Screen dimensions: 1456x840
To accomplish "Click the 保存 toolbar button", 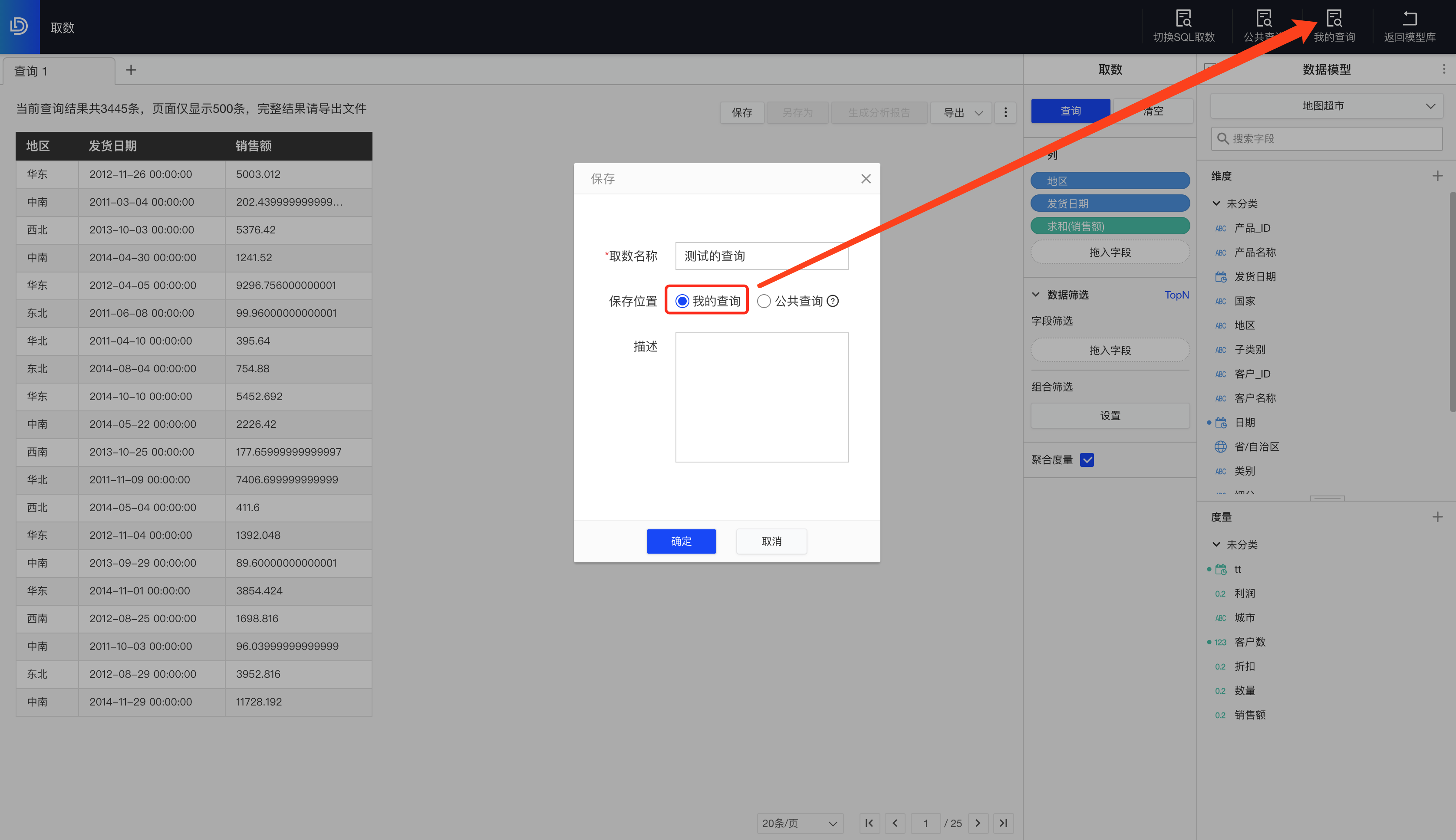I will 742,112.
